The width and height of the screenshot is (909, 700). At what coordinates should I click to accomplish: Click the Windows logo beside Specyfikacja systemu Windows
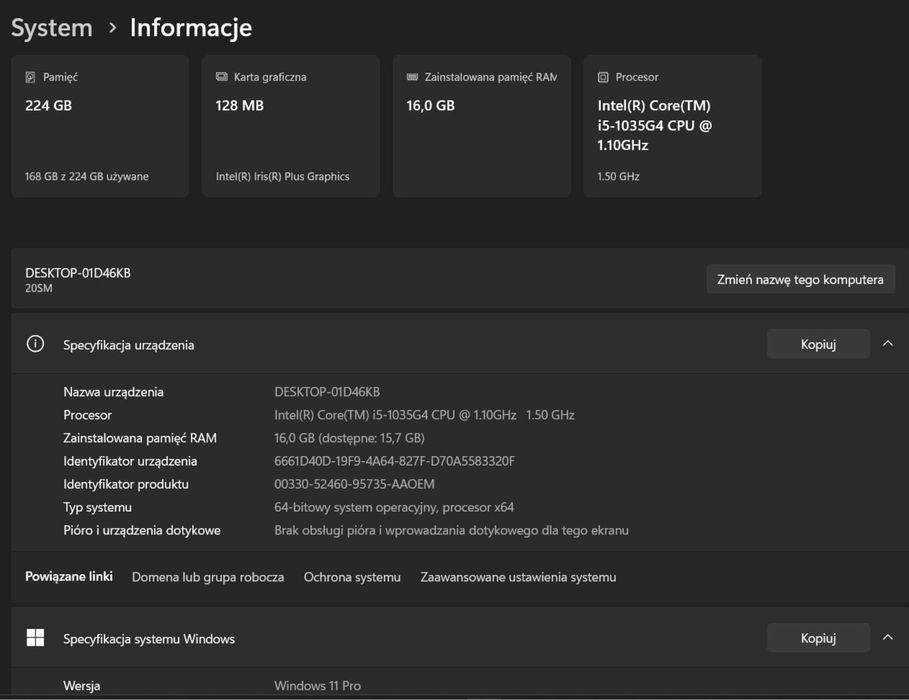coord(35,637)
